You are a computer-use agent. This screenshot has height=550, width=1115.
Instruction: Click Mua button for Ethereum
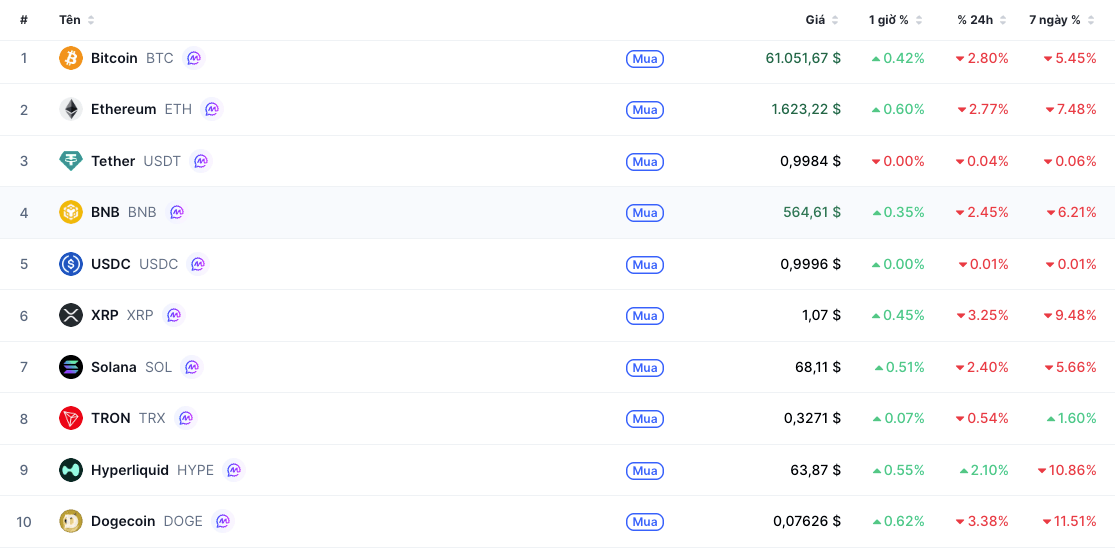coord(645,110)
